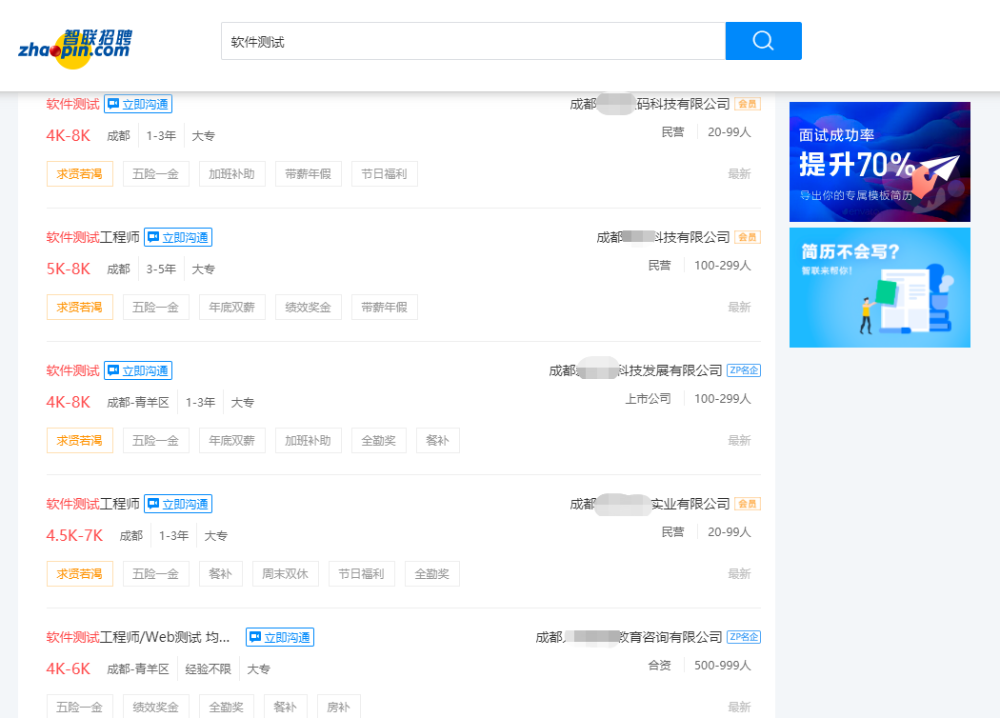
Task: Click 立即沟通 for the 4.5K-7K job
Action: (x=178, y=504)
